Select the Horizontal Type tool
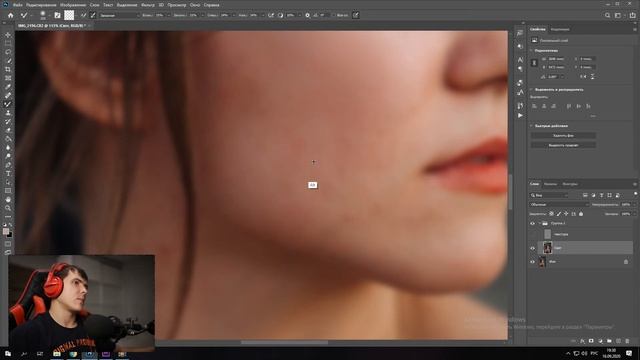The image size is (640, 360). point(8,173)
